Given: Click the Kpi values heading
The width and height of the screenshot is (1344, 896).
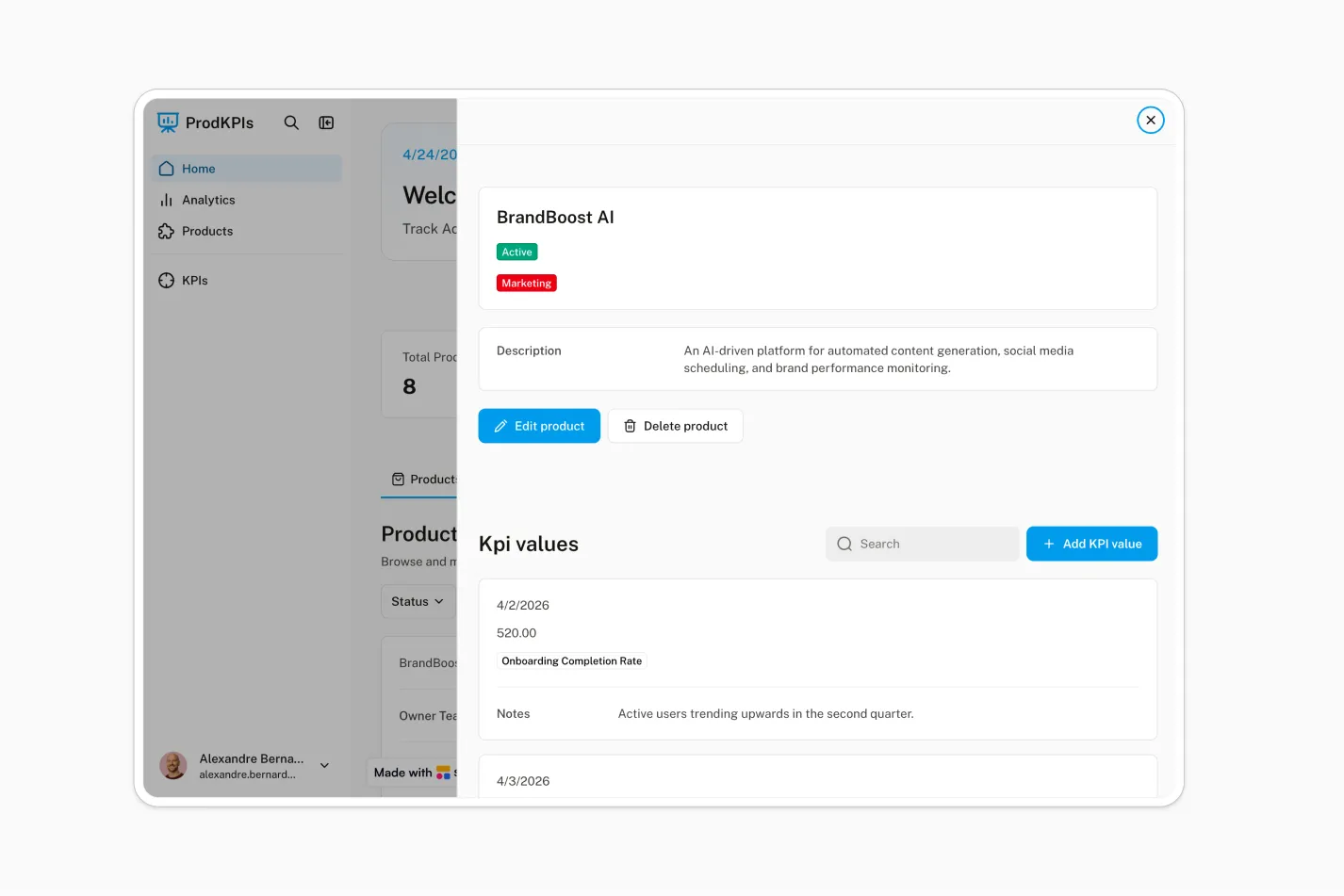Looking at the screenshot, I should 529,544.
